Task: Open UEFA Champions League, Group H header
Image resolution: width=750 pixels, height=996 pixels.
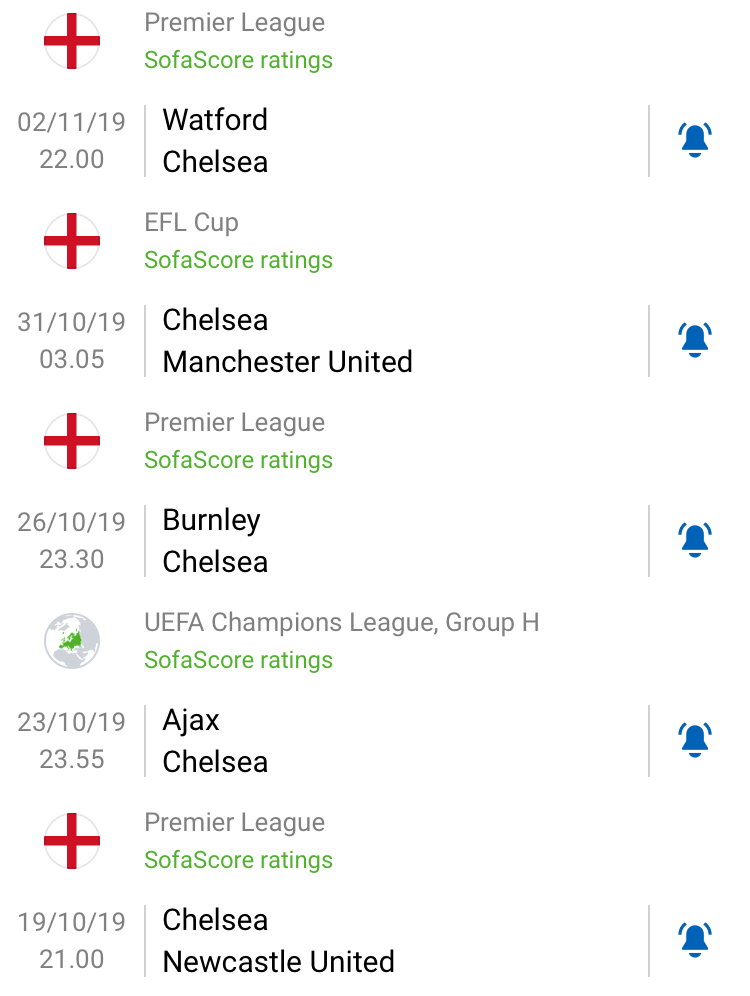Action: pyautogui.click(x=341, y=622)
